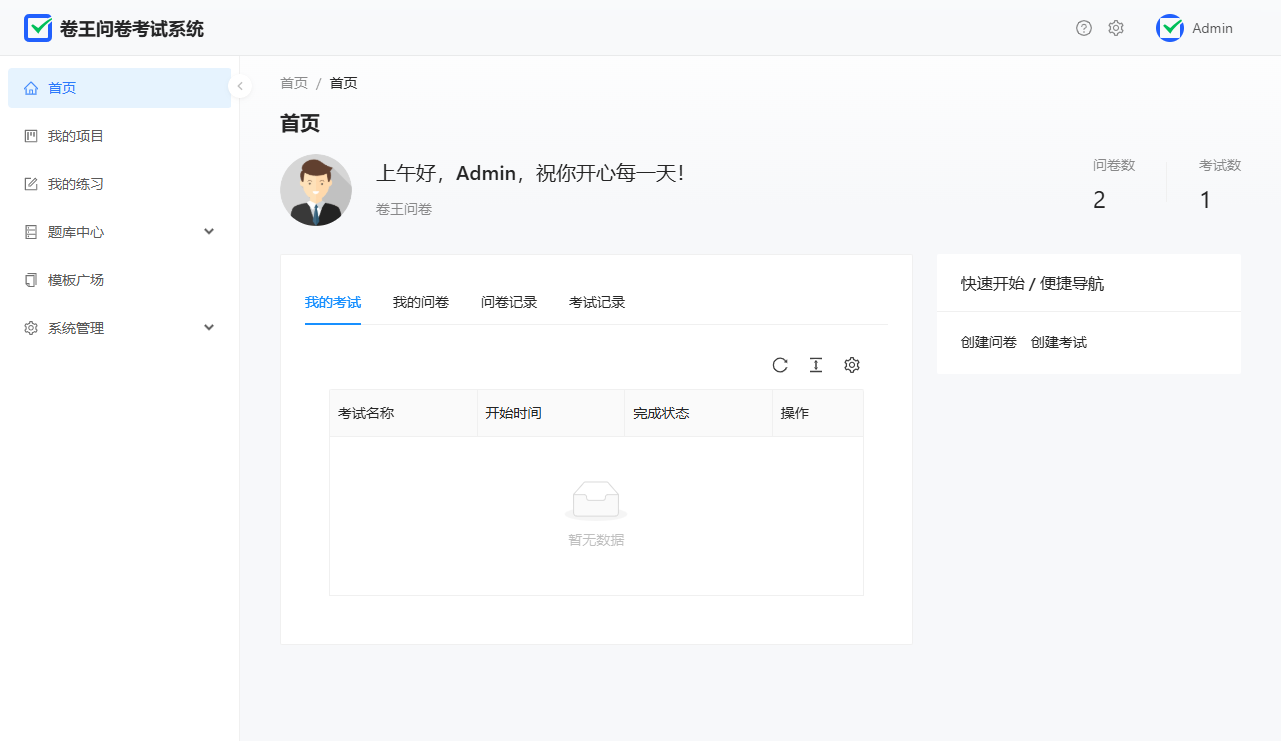This screenshot has width=1281, height=741.
Task: Switch to the 考试记录 tab
Action: coord(597,302)
